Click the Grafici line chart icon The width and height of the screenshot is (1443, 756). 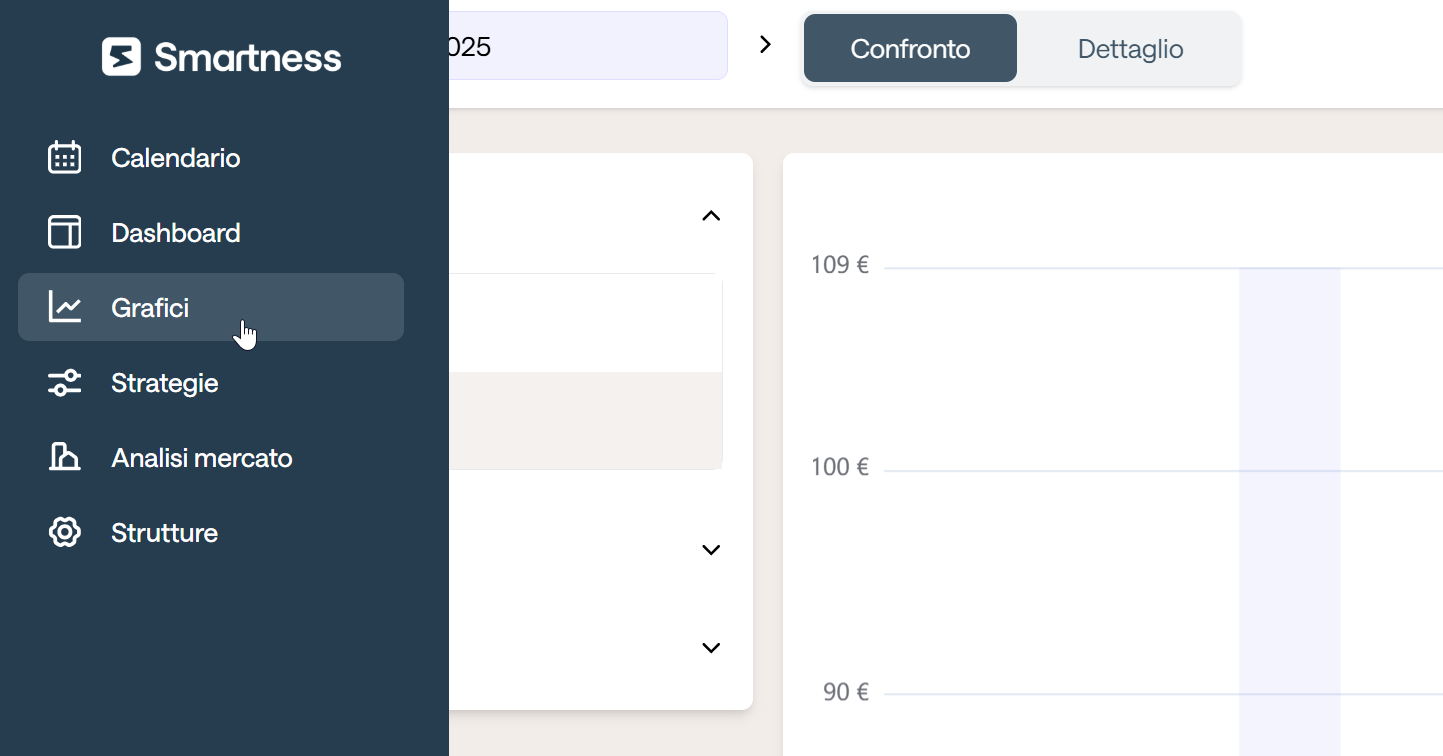tap(65, 307)
